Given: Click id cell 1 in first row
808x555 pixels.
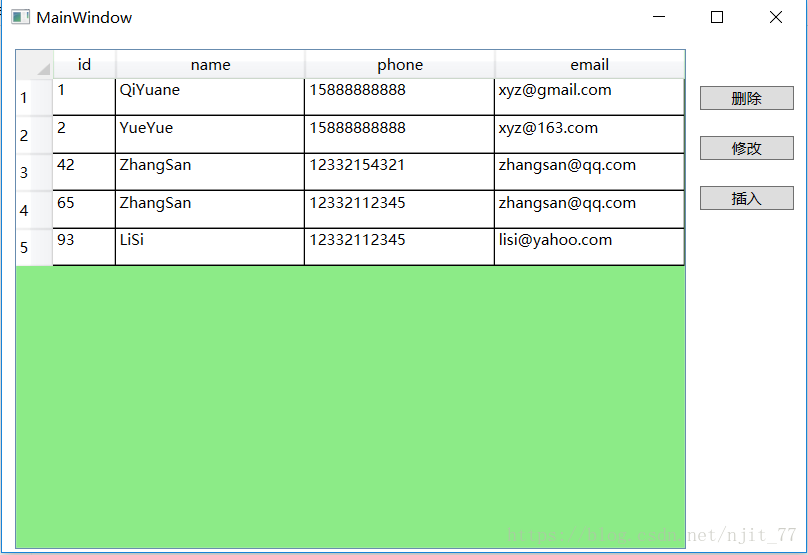Looking at the screenshot, I should click(84, 97).
